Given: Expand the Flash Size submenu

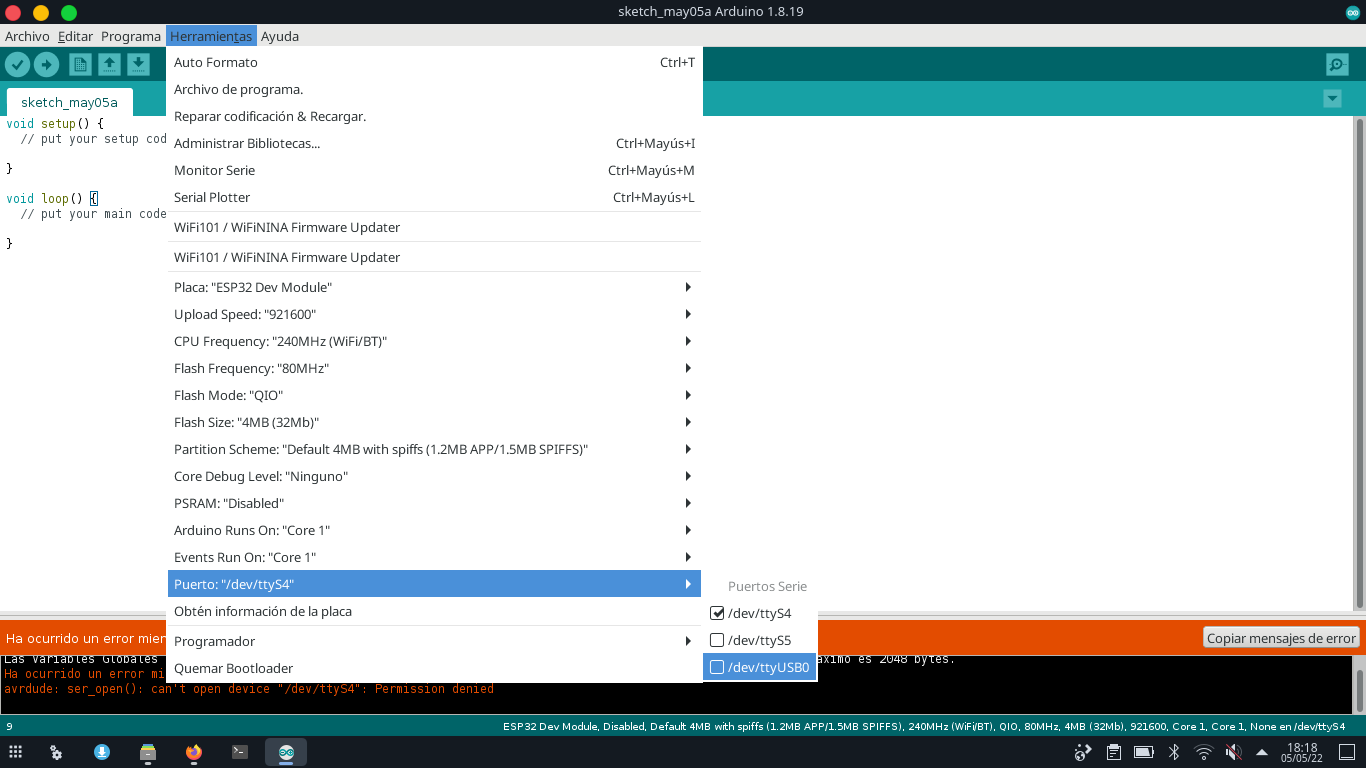Looking at the screenshot, I should 434,422.
